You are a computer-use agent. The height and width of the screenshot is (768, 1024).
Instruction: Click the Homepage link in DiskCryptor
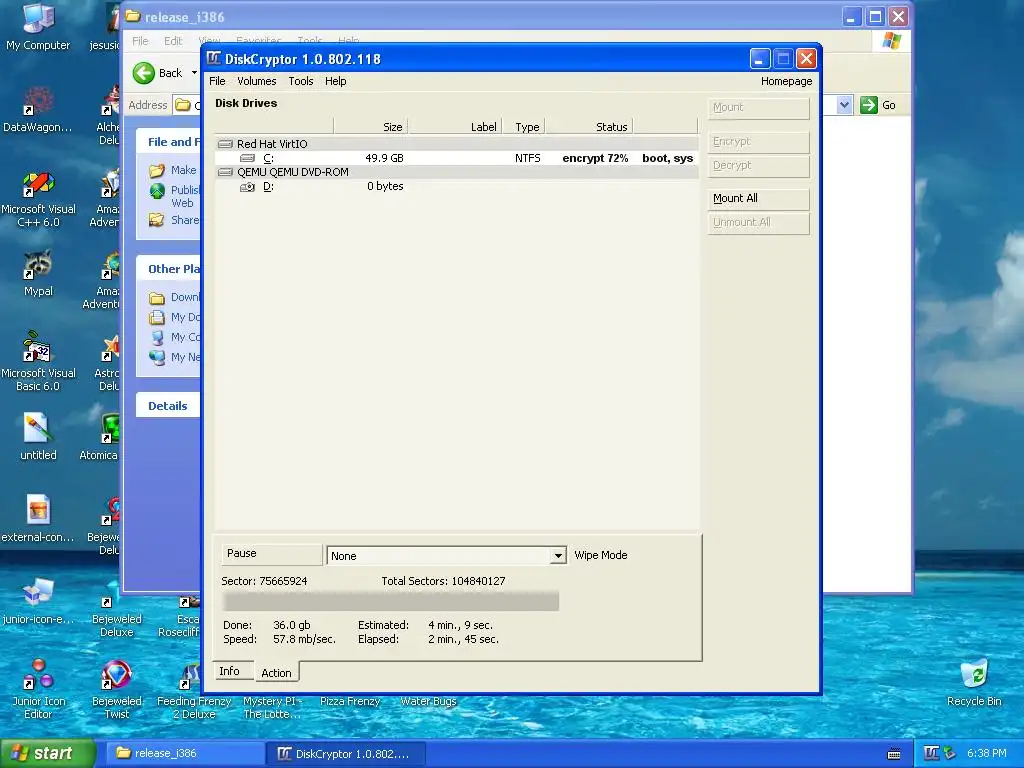pyautogui.click(x=786, y=81)
